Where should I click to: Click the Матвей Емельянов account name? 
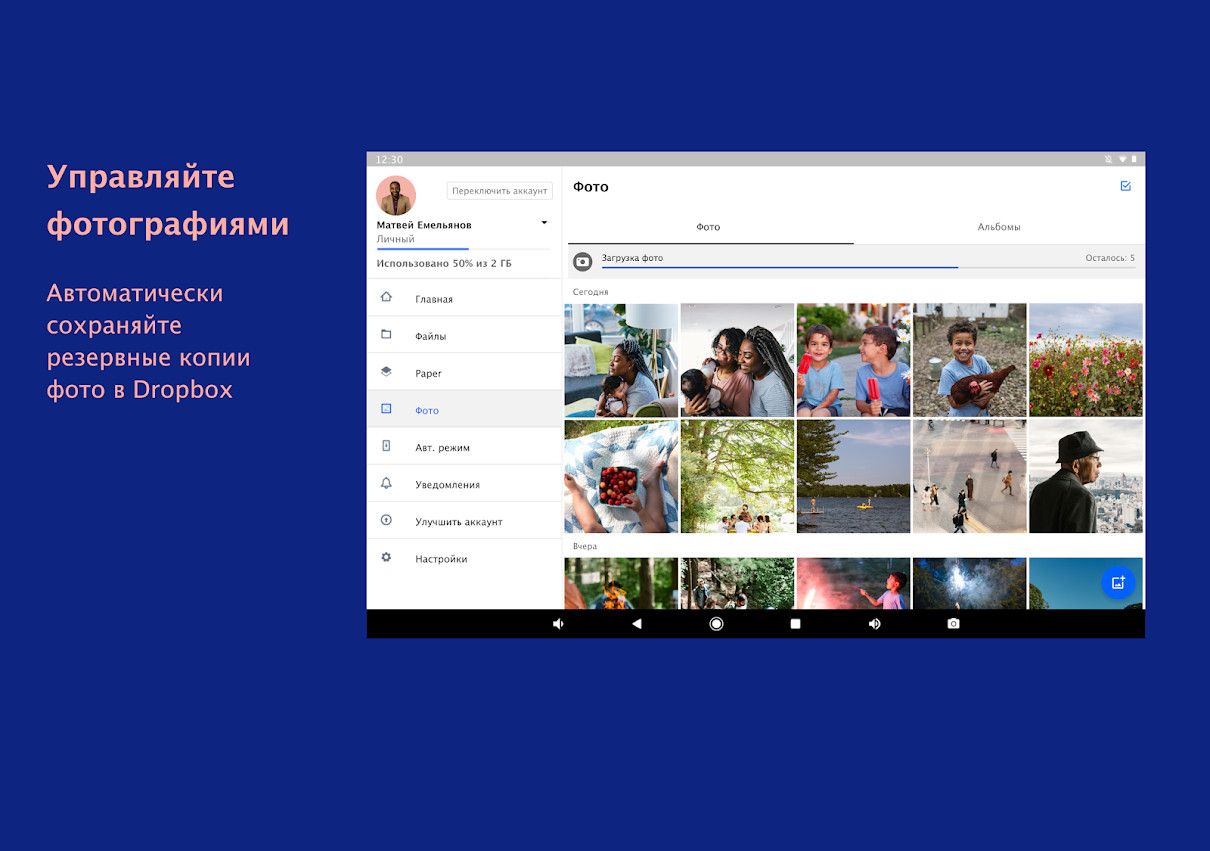pyautogui.click(x=424, y=225)
